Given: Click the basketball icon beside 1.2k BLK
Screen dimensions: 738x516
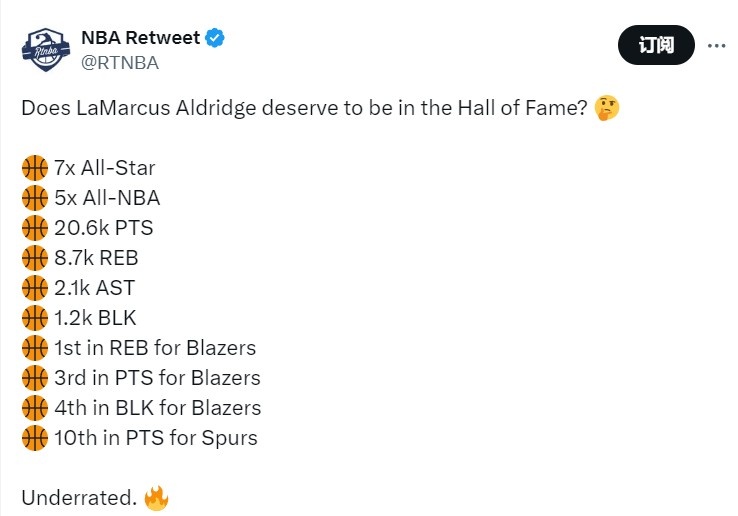Looking at the screenshot, I should pyautogui.click(x=34, y=318).
